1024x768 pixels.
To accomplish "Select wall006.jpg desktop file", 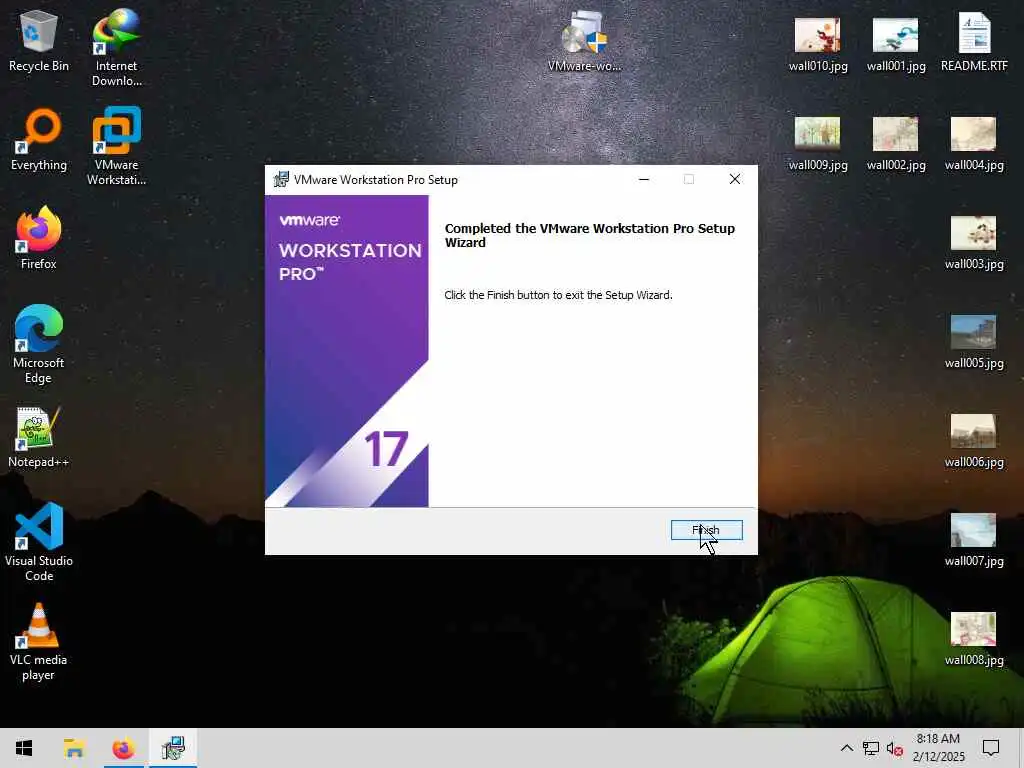I will pyautogui.click(x=974, y=441).
